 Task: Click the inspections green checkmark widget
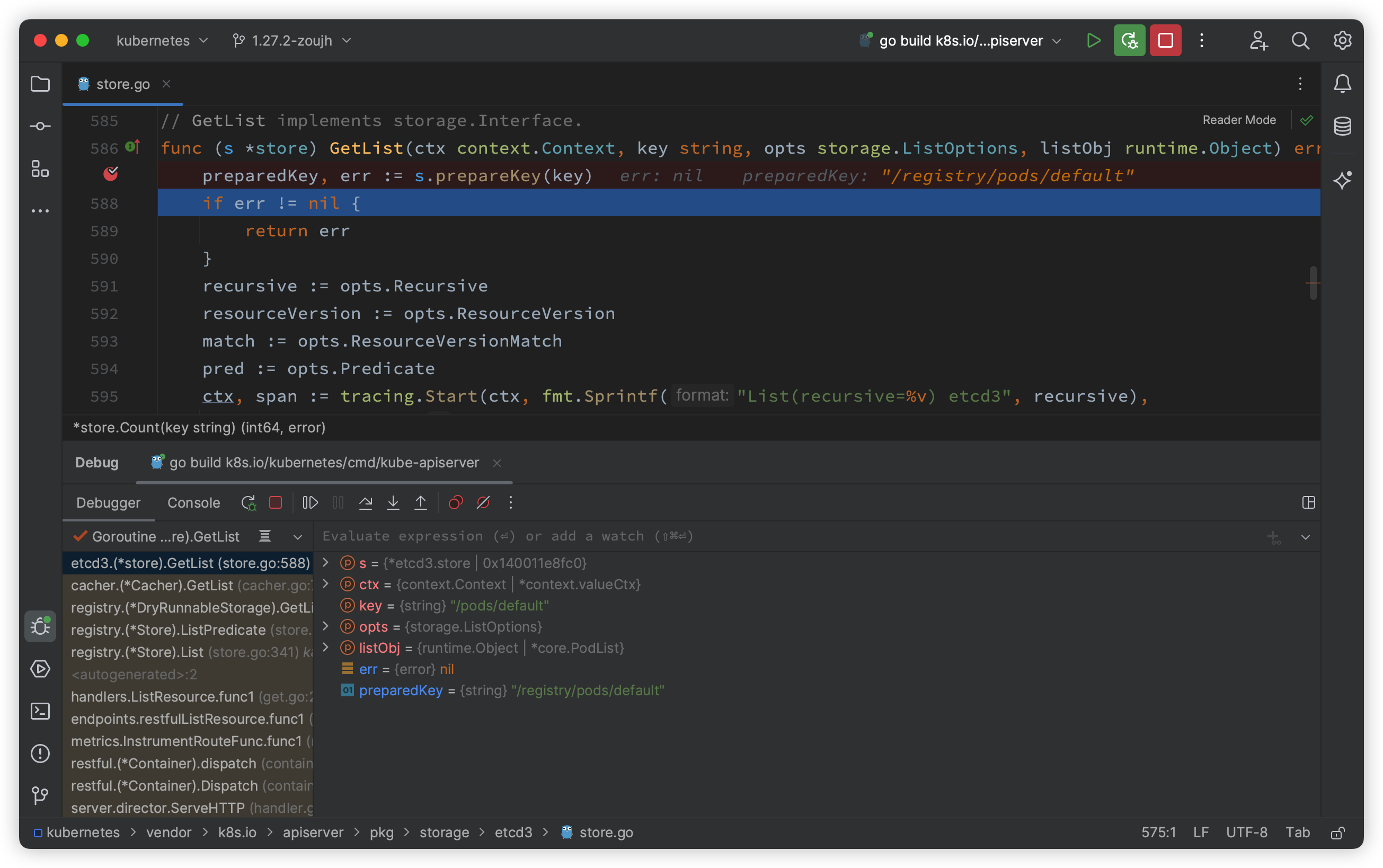[1307, 120]
